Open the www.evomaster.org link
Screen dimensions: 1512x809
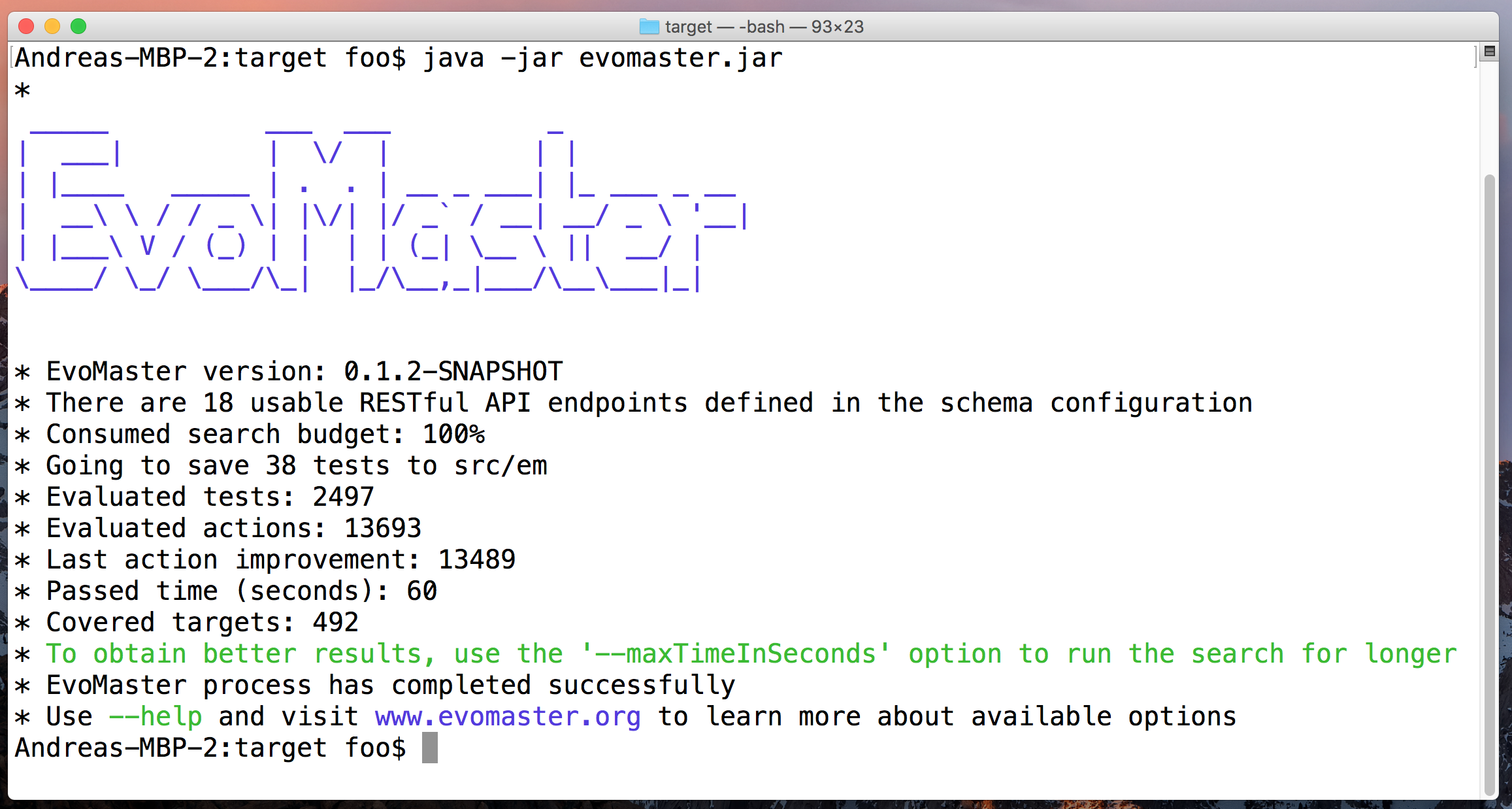[508, 717]
